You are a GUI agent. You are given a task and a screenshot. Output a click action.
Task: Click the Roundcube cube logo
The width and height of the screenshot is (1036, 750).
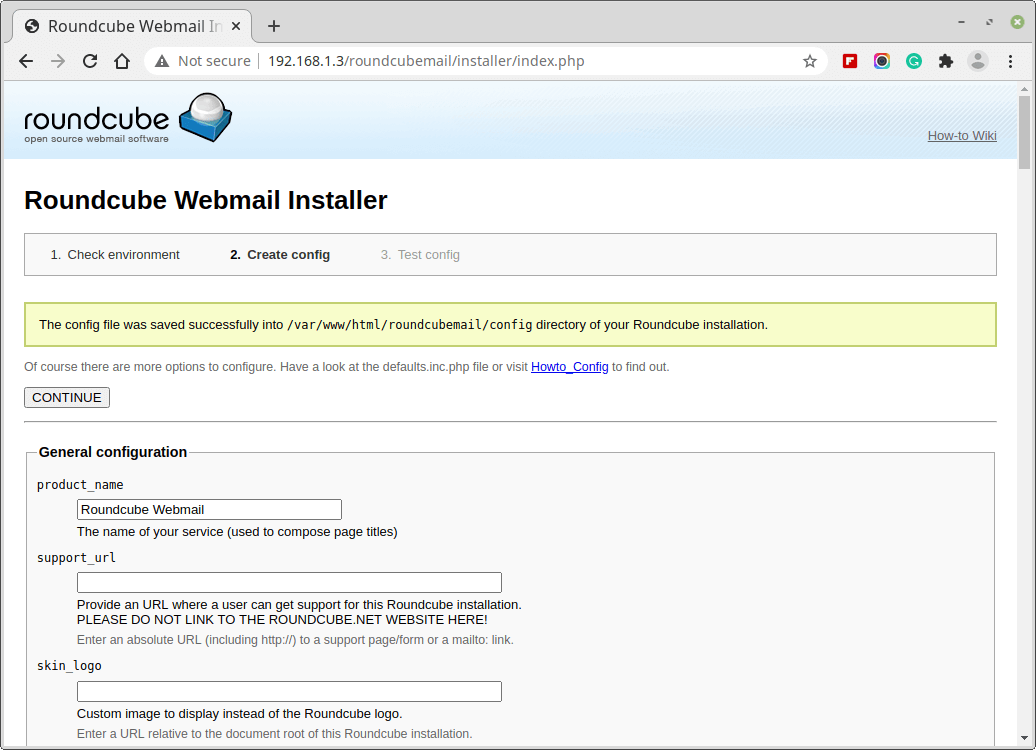205,118
